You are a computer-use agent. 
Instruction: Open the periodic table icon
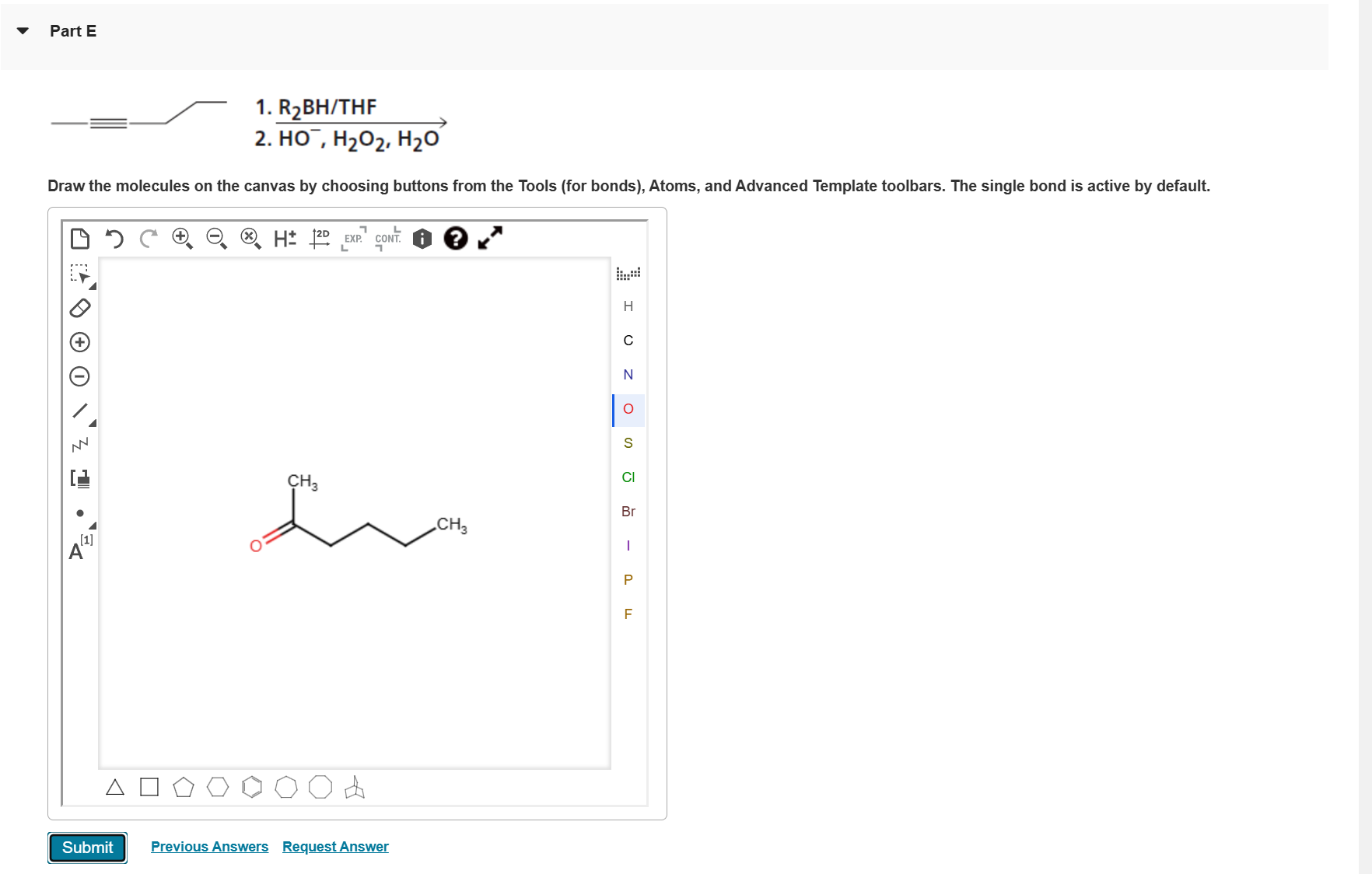(x=628, y=273)
